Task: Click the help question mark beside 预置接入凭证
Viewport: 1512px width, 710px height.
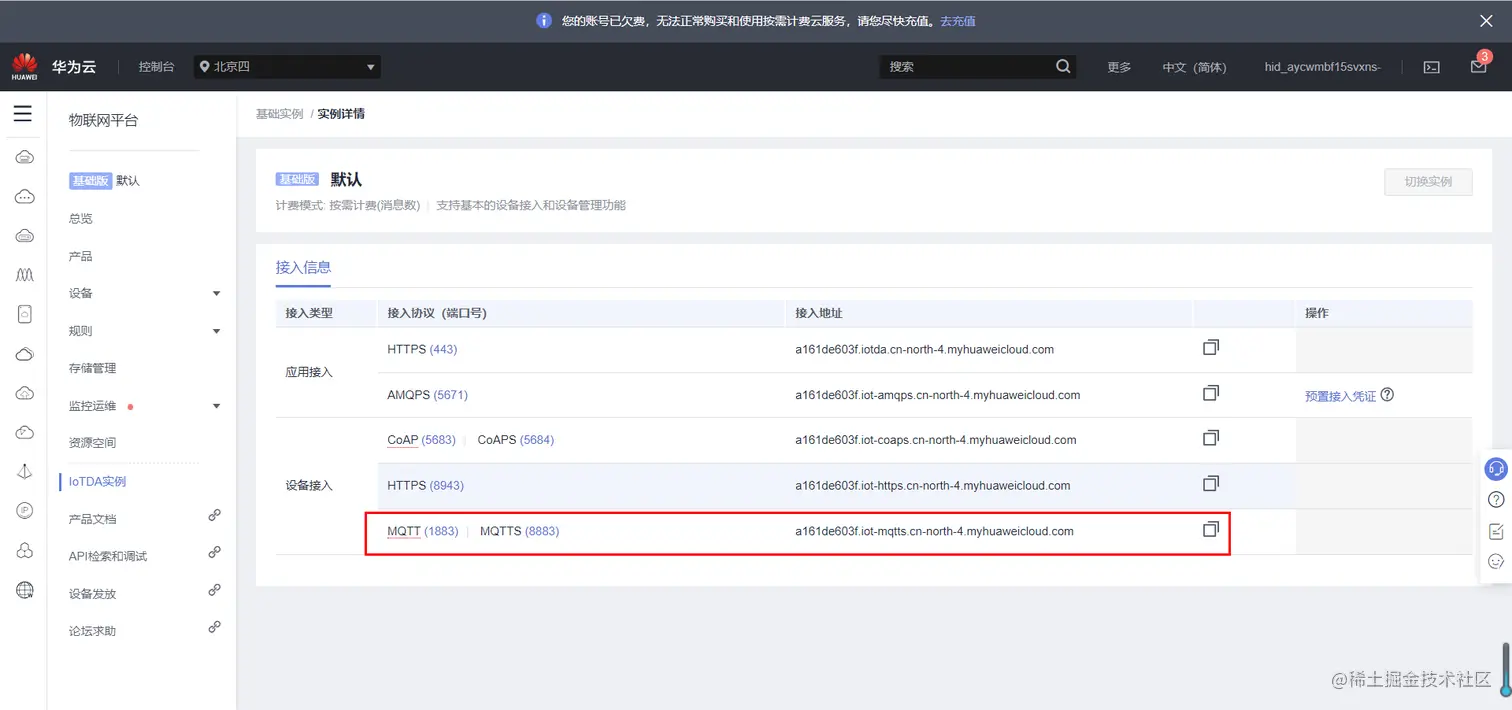Action: coord(1387,395)
